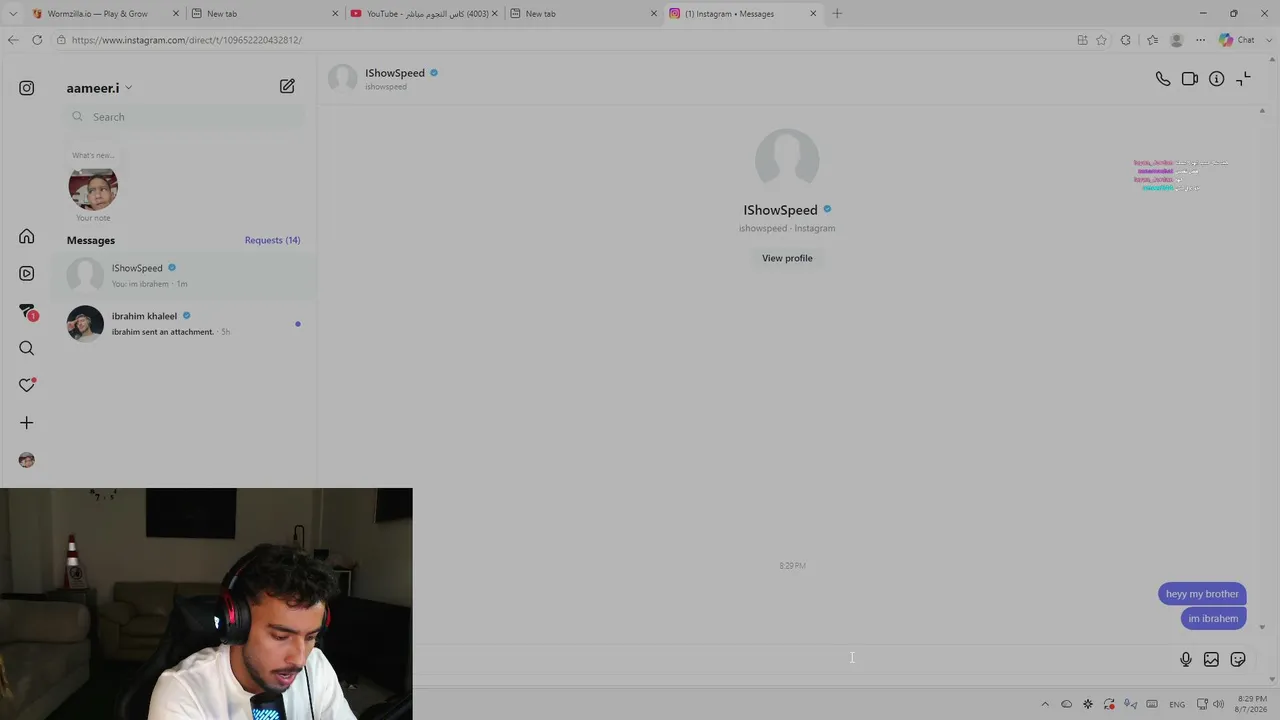Open the ENG language indicator

[1177, 704]
